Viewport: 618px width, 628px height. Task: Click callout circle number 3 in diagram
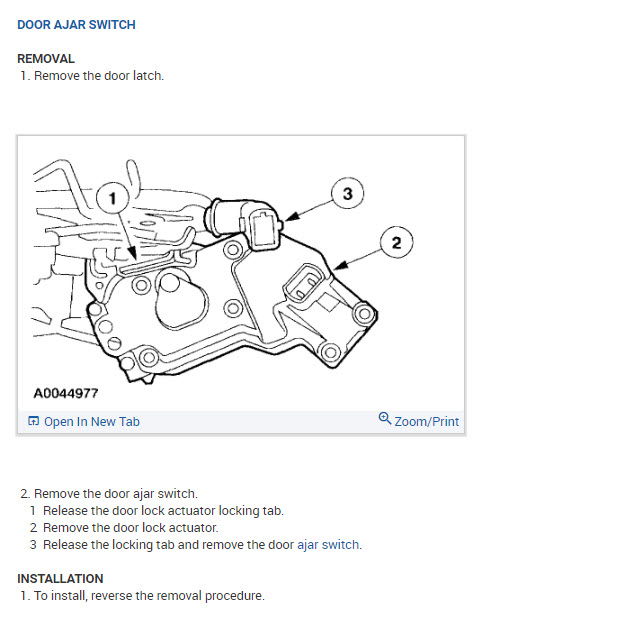click(x=347, y=193)
